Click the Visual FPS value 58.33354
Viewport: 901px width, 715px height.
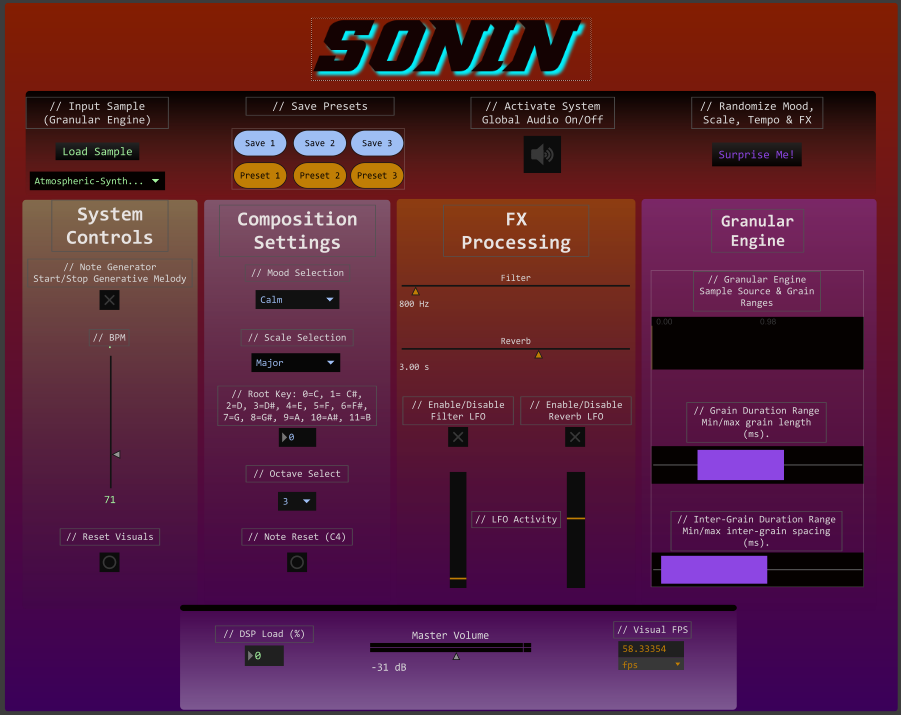coord(650,649)
